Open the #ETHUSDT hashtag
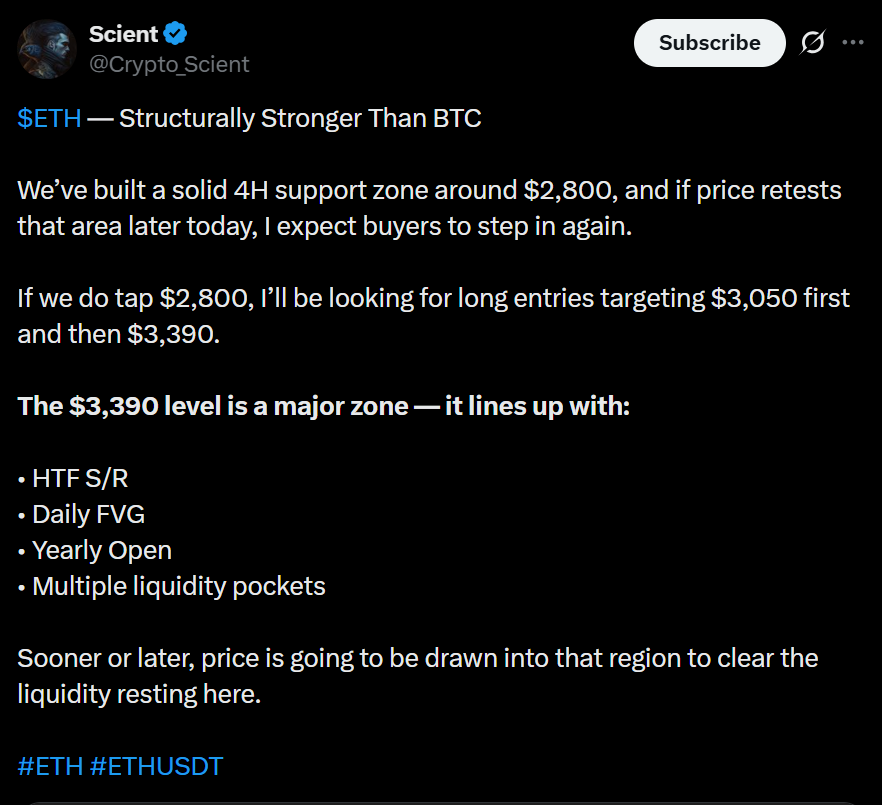 coord(156,767)
